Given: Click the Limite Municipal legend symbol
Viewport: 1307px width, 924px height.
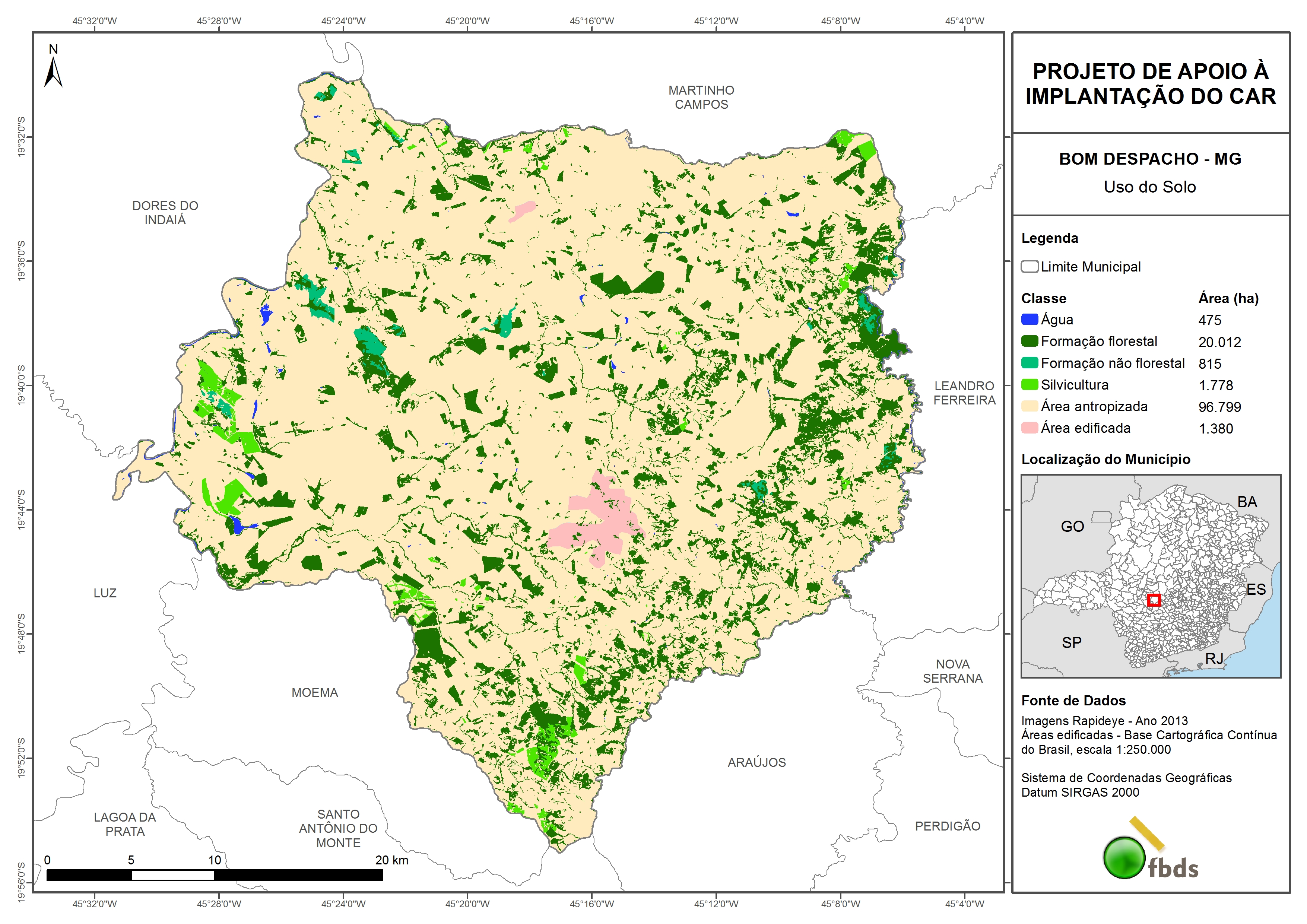Looking at the screenshot, I should 1029,266.
